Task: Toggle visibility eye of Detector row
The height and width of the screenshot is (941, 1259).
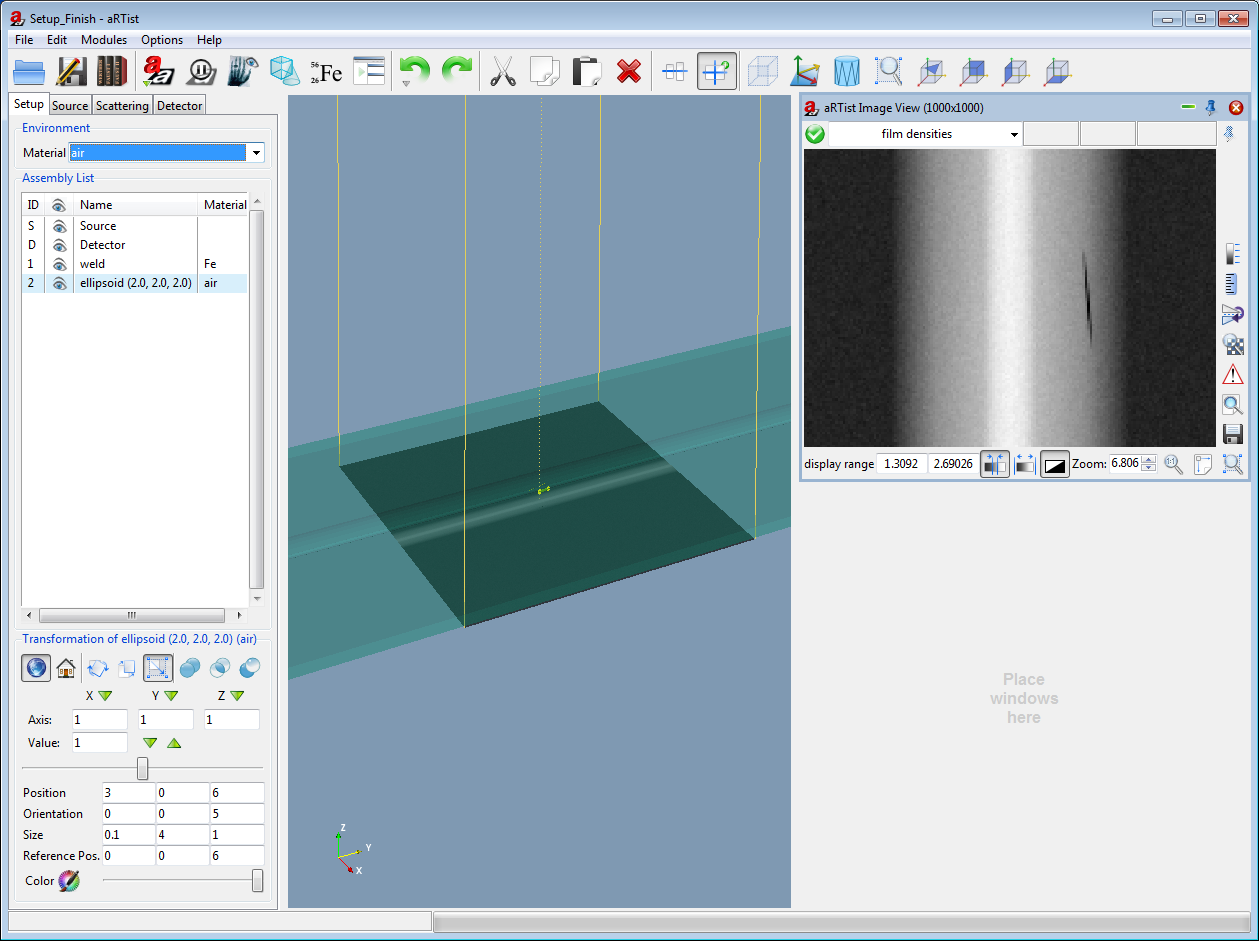Action: pyautogui.click(x=59, y=245)
